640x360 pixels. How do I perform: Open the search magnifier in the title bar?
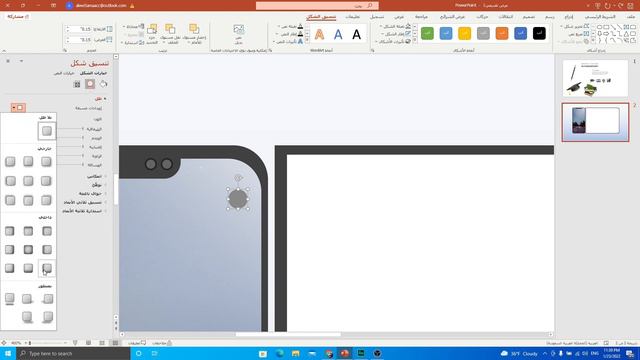pyautogui.click(x=370, y=5)
